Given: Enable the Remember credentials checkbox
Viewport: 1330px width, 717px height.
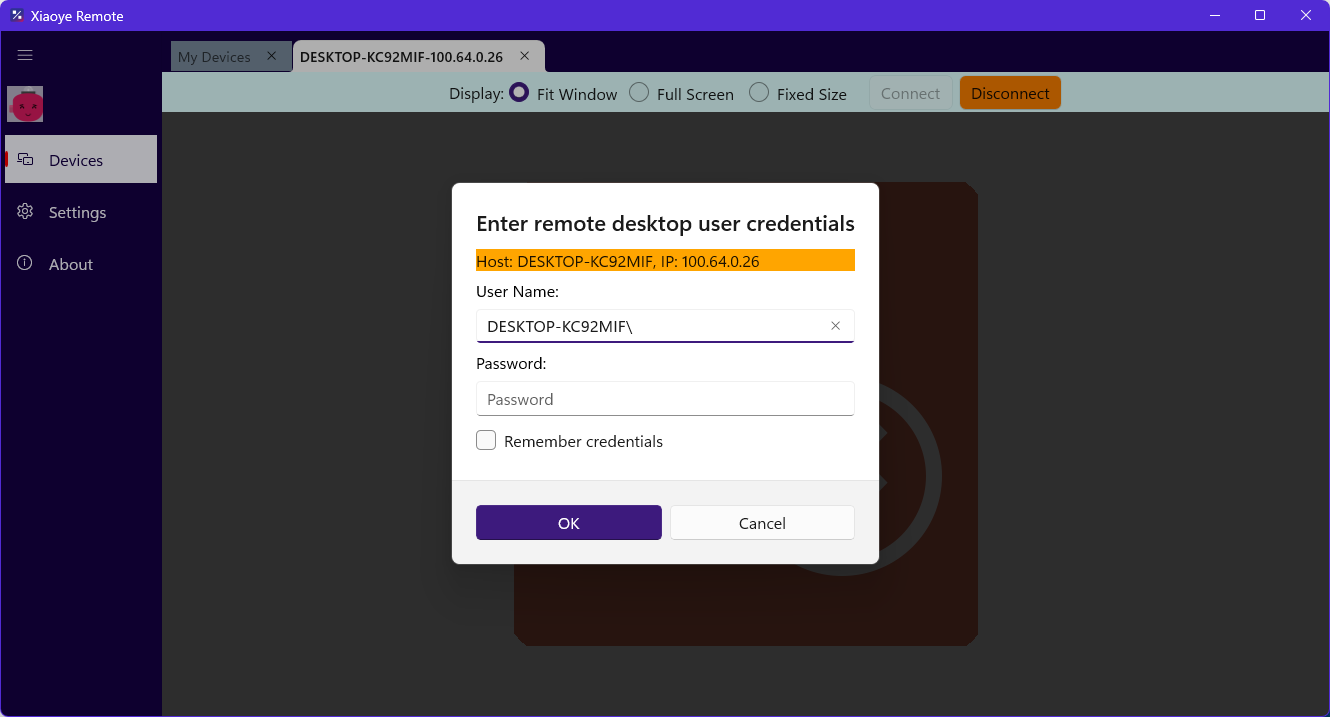Looking at the screenshot, I should [x=486, y=440].
